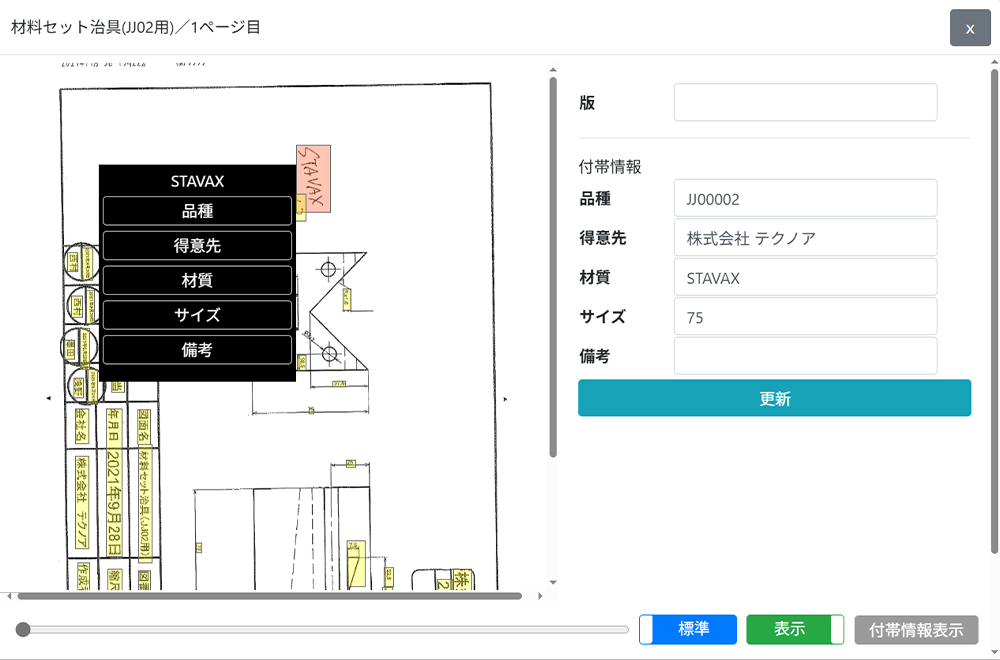Pick 備考 in the popup menu

197,350
